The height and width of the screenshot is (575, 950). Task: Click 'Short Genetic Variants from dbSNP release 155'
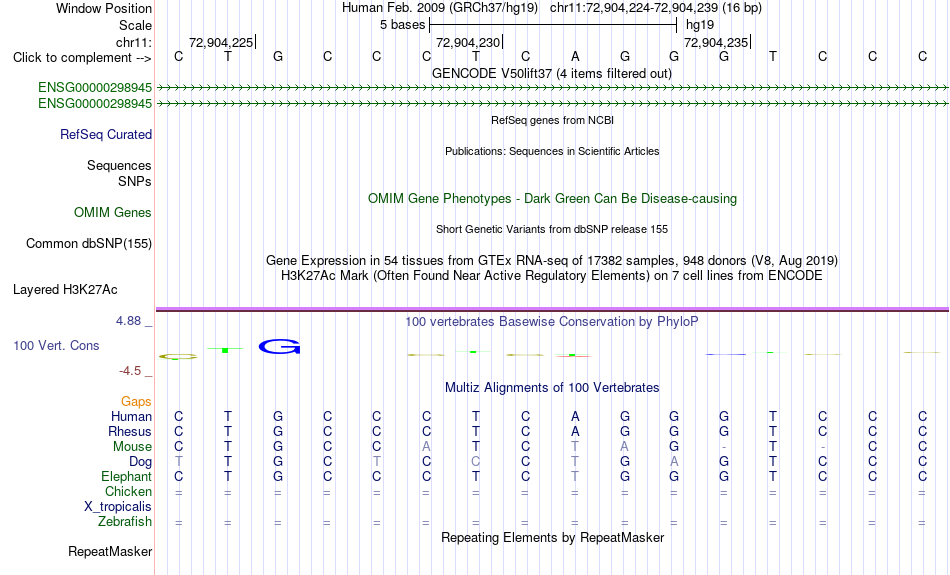tap(552, 229)
